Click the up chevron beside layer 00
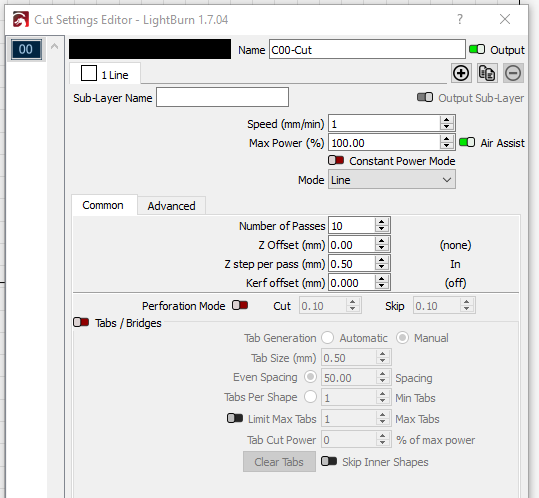The image size is (539, 498). click(x=54, y=46)
